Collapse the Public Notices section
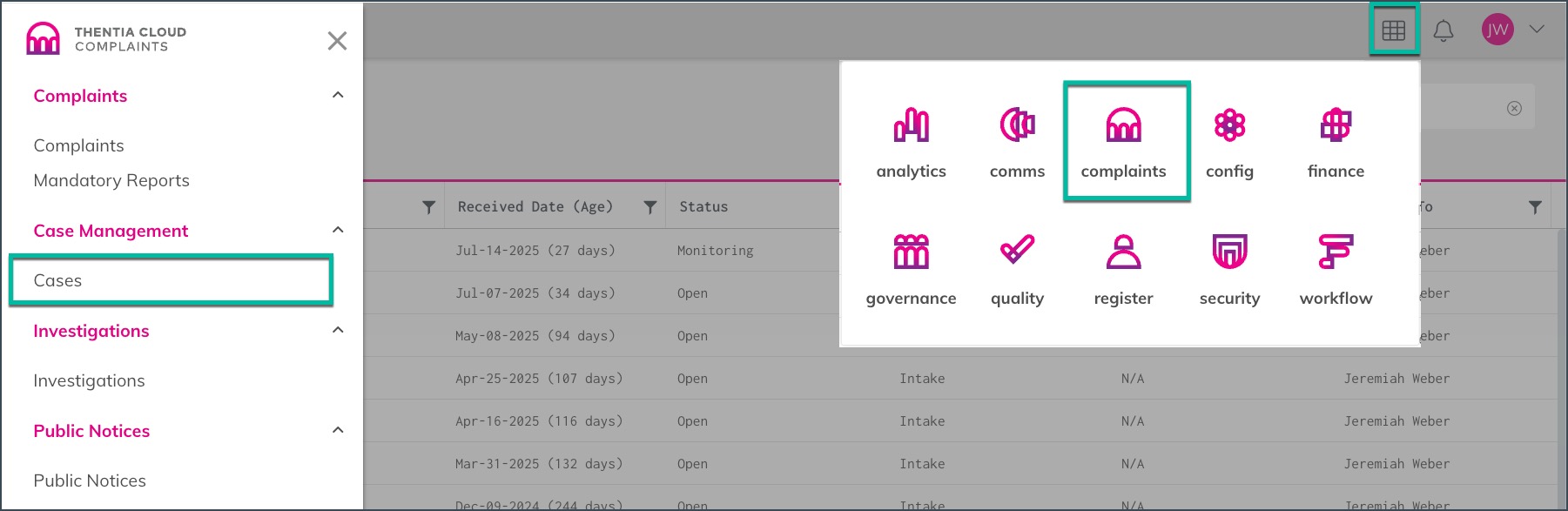 (x=338, y=430)
